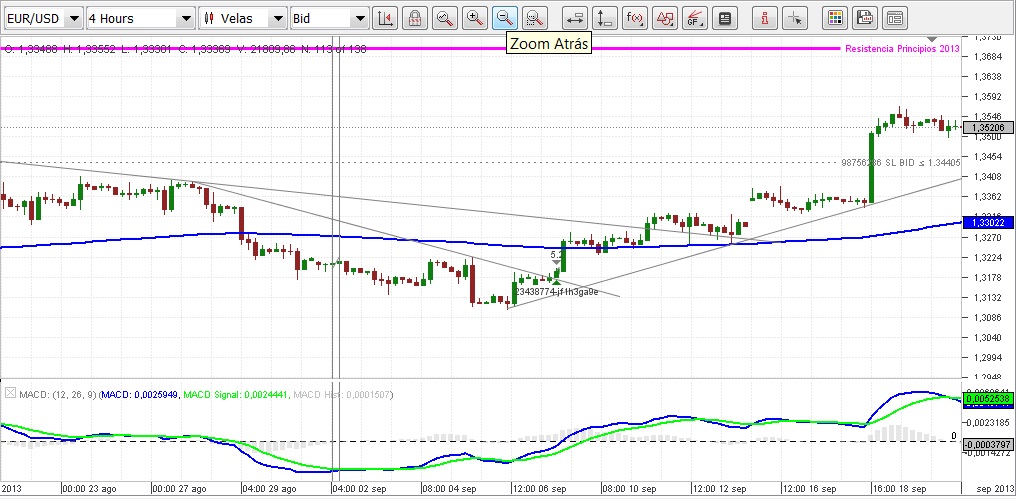This screenshot has height=499, width=1016.
Task: Click the zoom in magnifier icon
Action: coord(475,18)
